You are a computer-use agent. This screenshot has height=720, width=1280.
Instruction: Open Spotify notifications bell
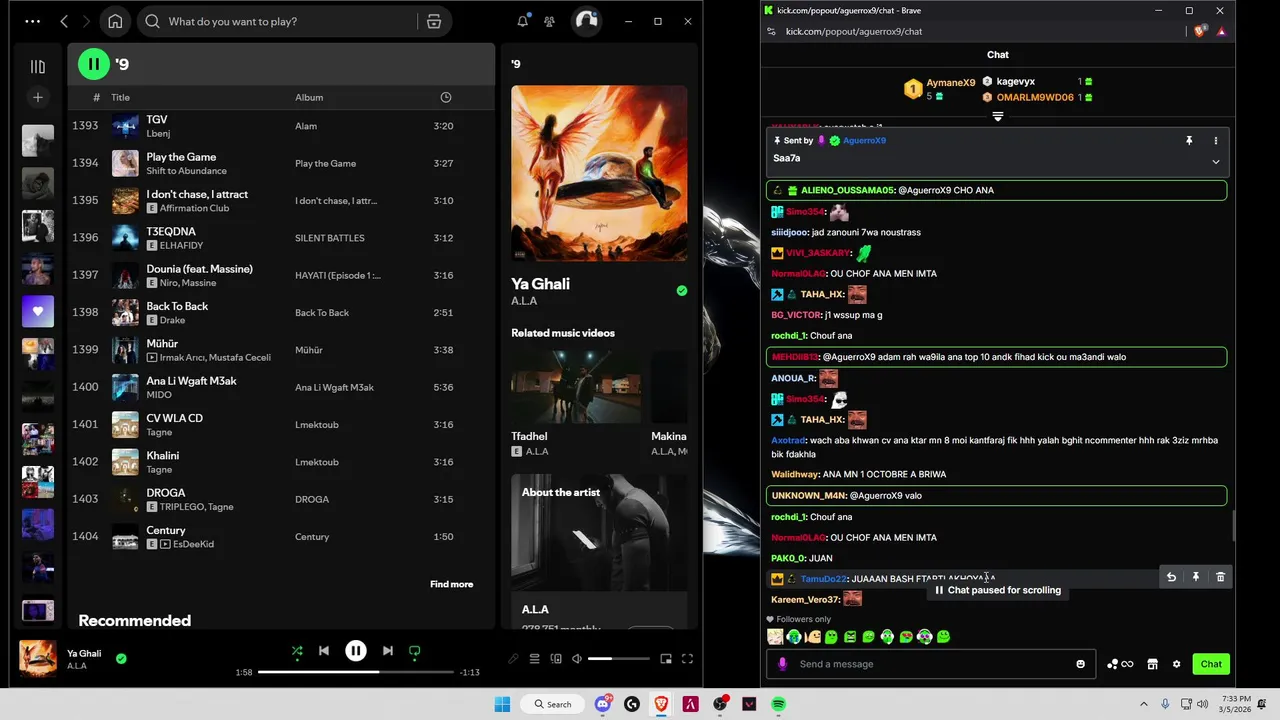click(x=522, y=21)
